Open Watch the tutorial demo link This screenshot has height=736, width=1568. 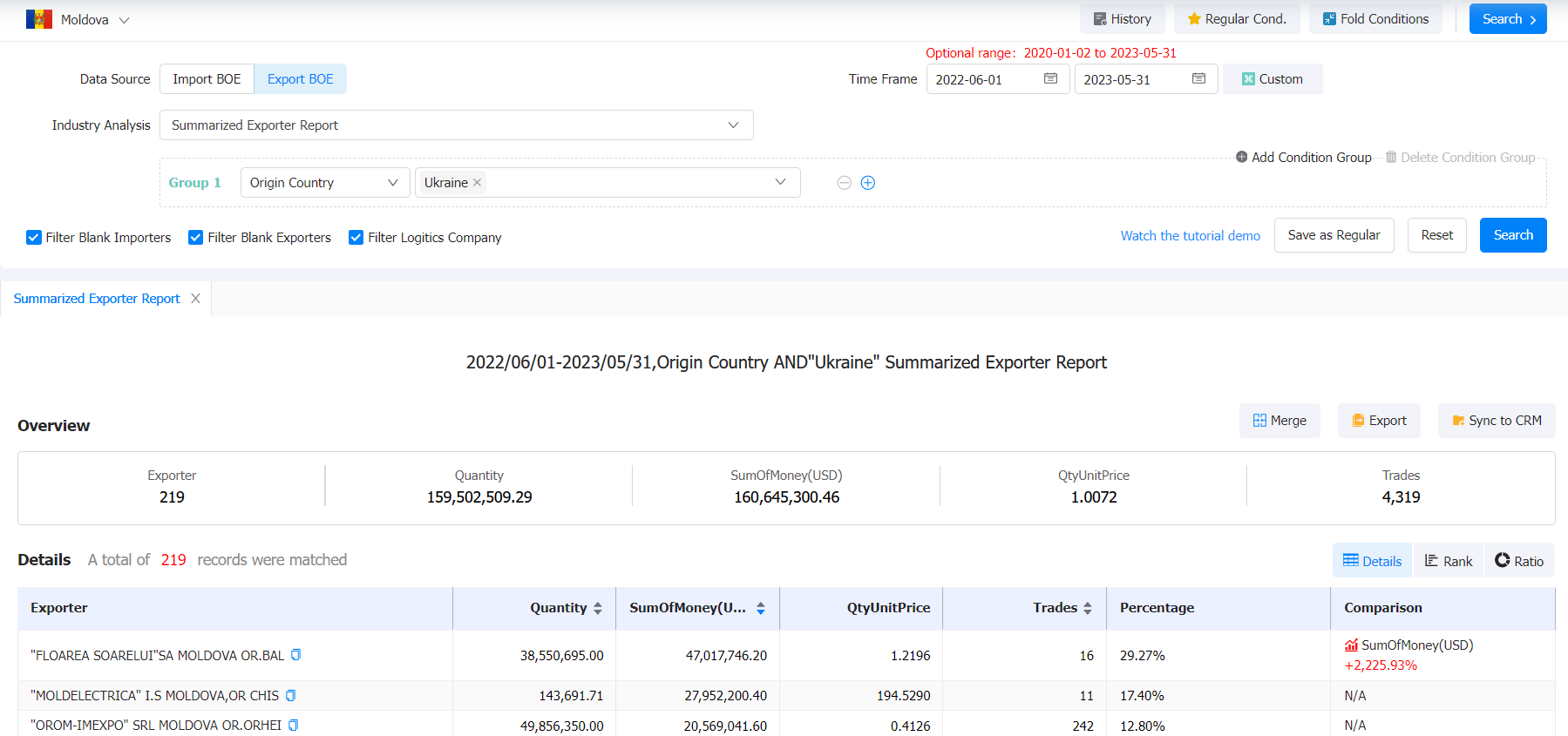coord(1190,236)
